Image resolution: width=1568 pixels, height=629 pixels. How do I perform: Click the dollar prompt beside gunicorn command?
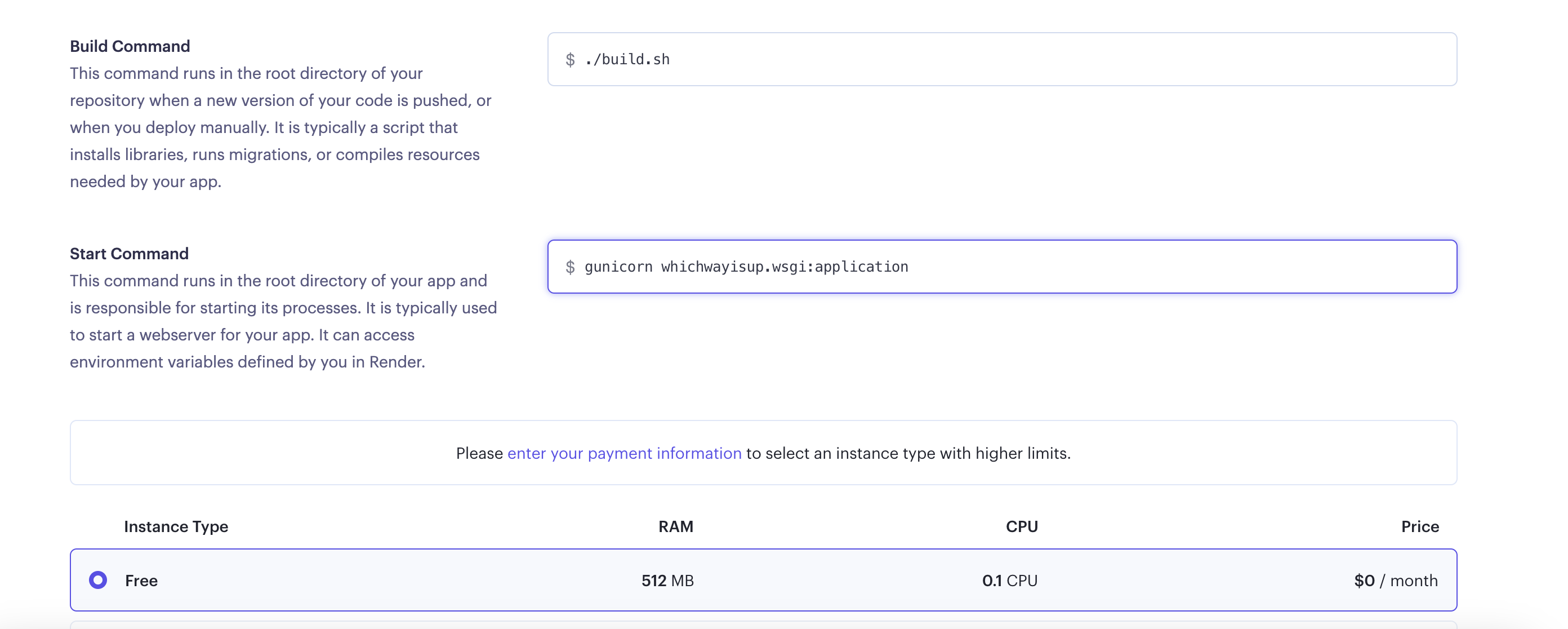570,267
